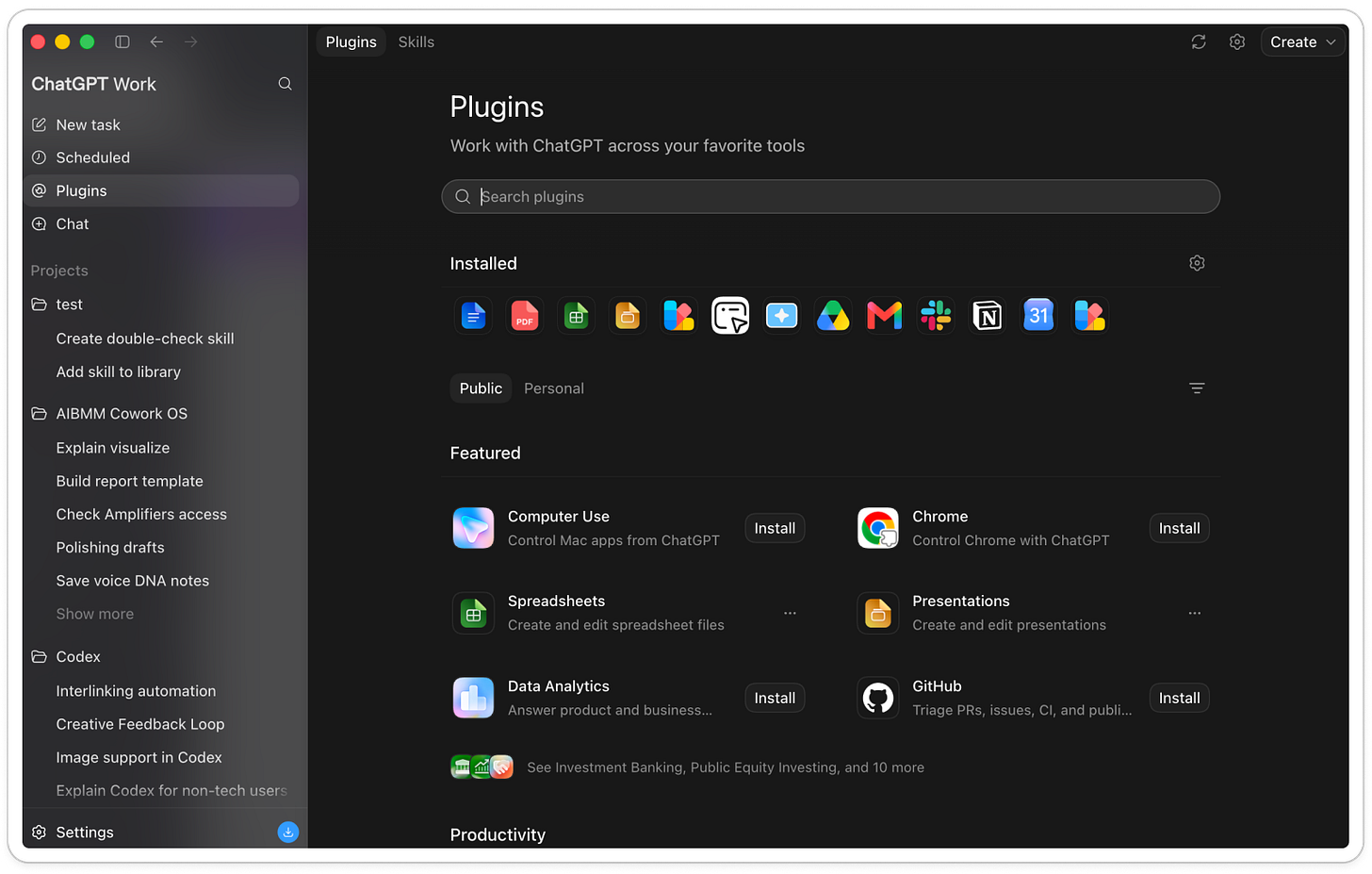Open the installed PDF plugin icon
The image size is (1372, 874).
pyautogui.click(x=525, y=316)
